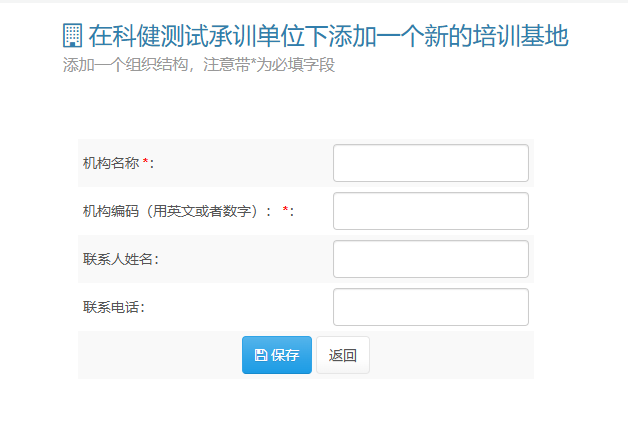Click the floppy disk icon on the 保存 button
This screenshot has height=448, width=628.
tap(261, 355)
